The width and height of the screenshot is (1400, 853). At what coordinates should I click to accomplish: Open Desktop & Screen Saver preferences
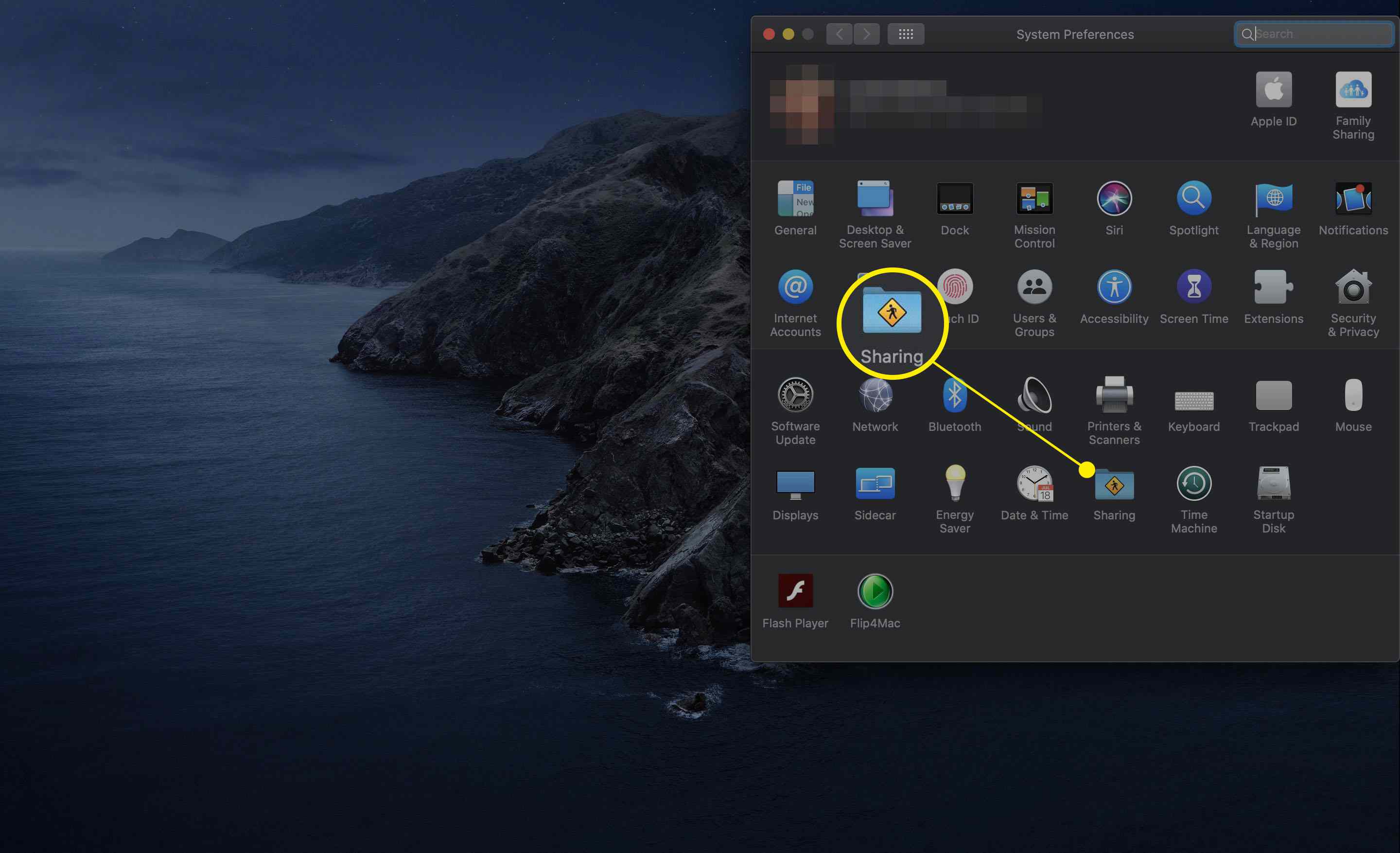[875, 199]
